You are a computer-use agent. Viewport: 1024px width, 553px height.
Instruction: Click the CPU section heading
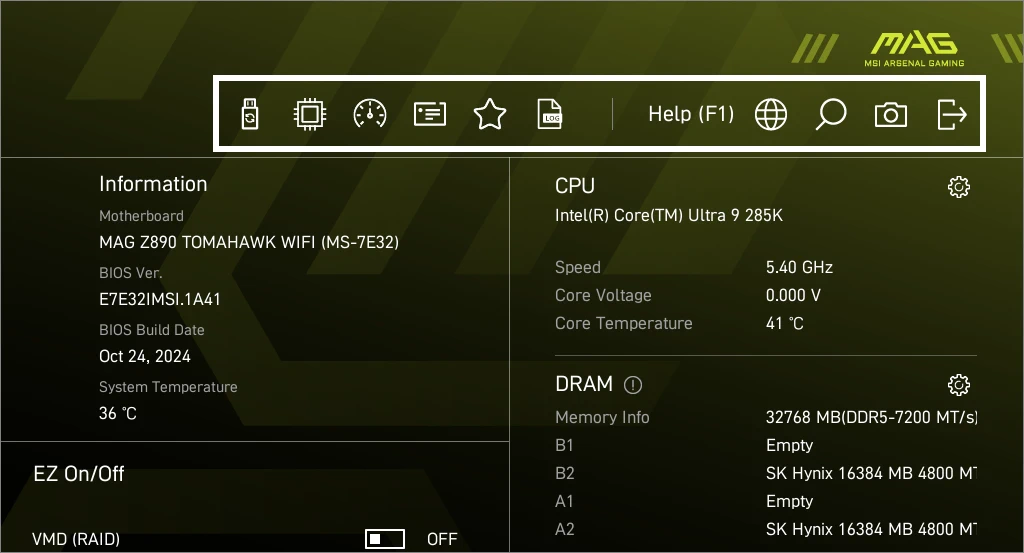click(x=575, y=186)
